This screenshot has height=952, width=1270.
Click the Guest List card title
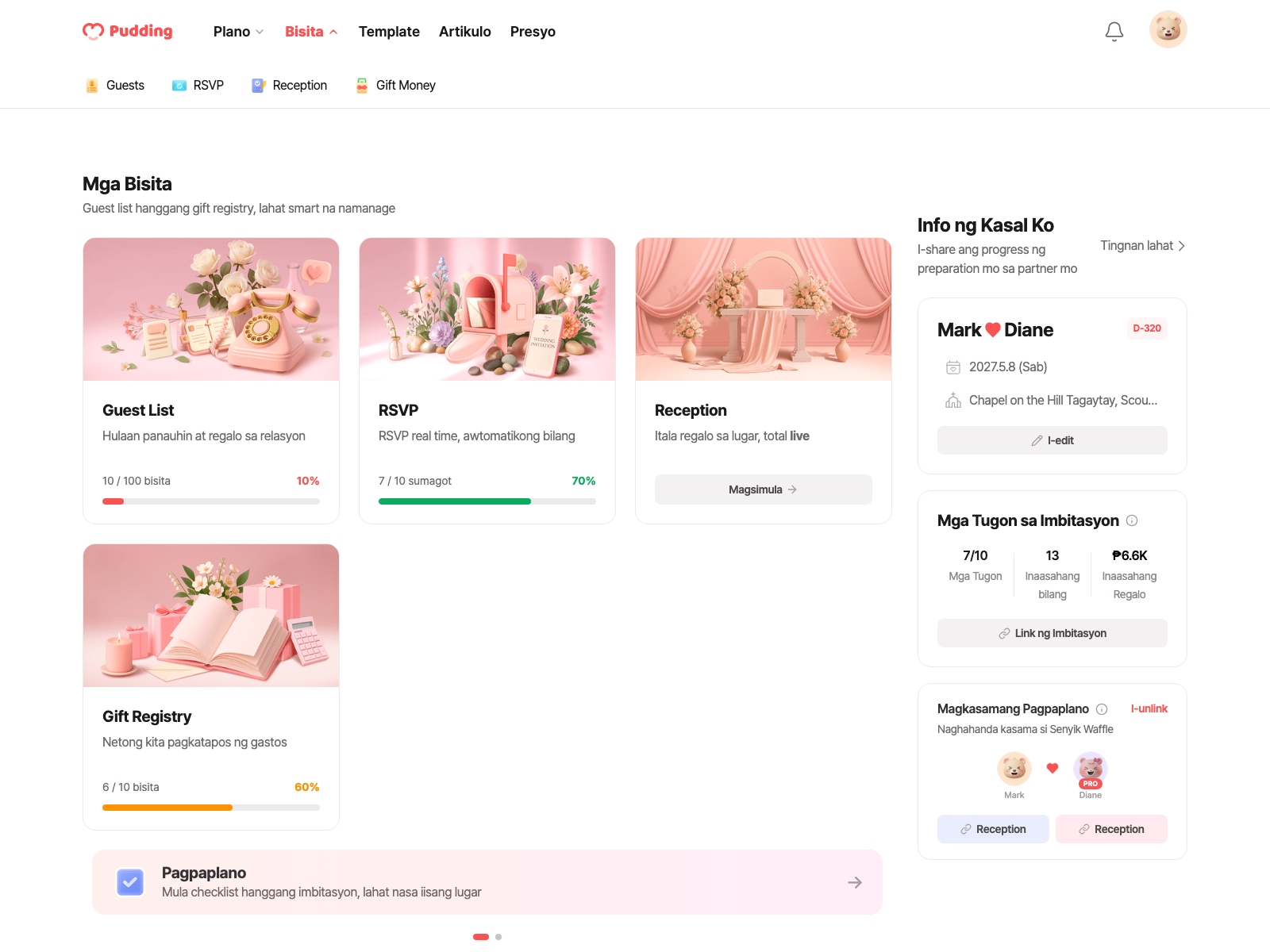[138, 410]
